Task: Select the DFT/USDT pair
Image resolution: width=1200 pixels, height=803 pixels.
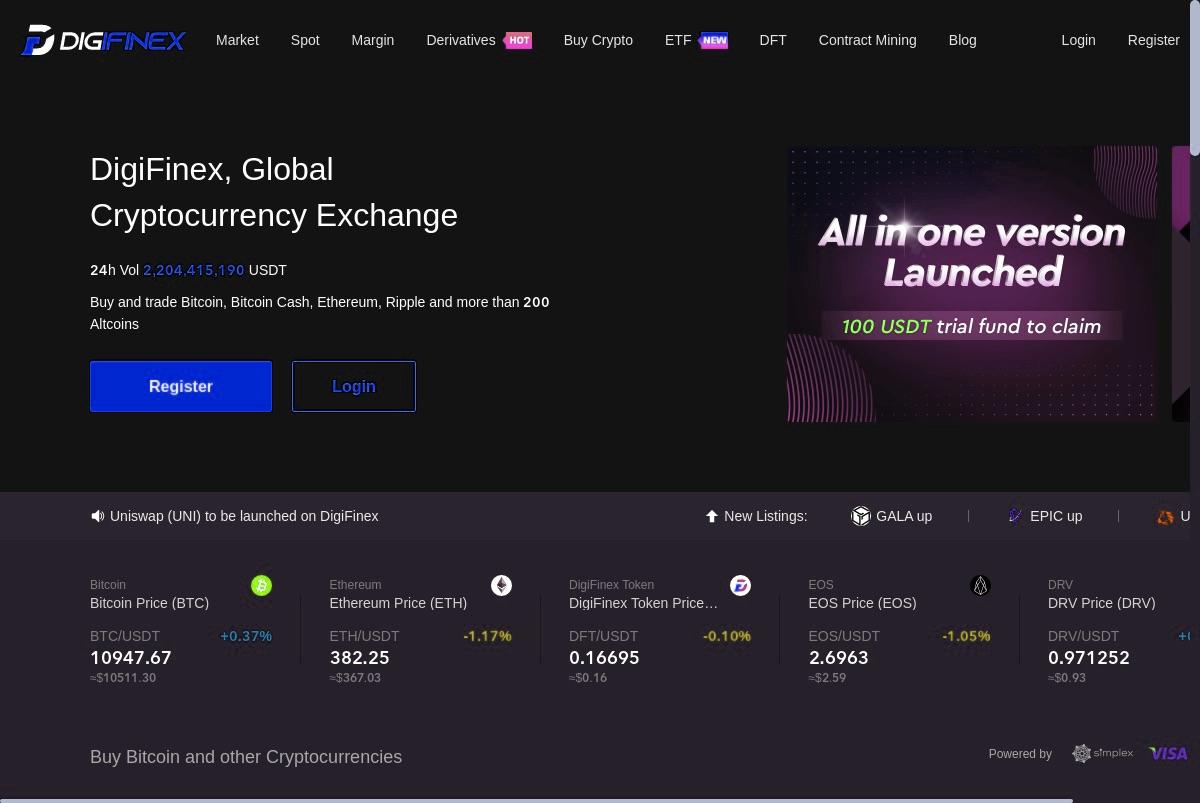Action: coord(604,636)
